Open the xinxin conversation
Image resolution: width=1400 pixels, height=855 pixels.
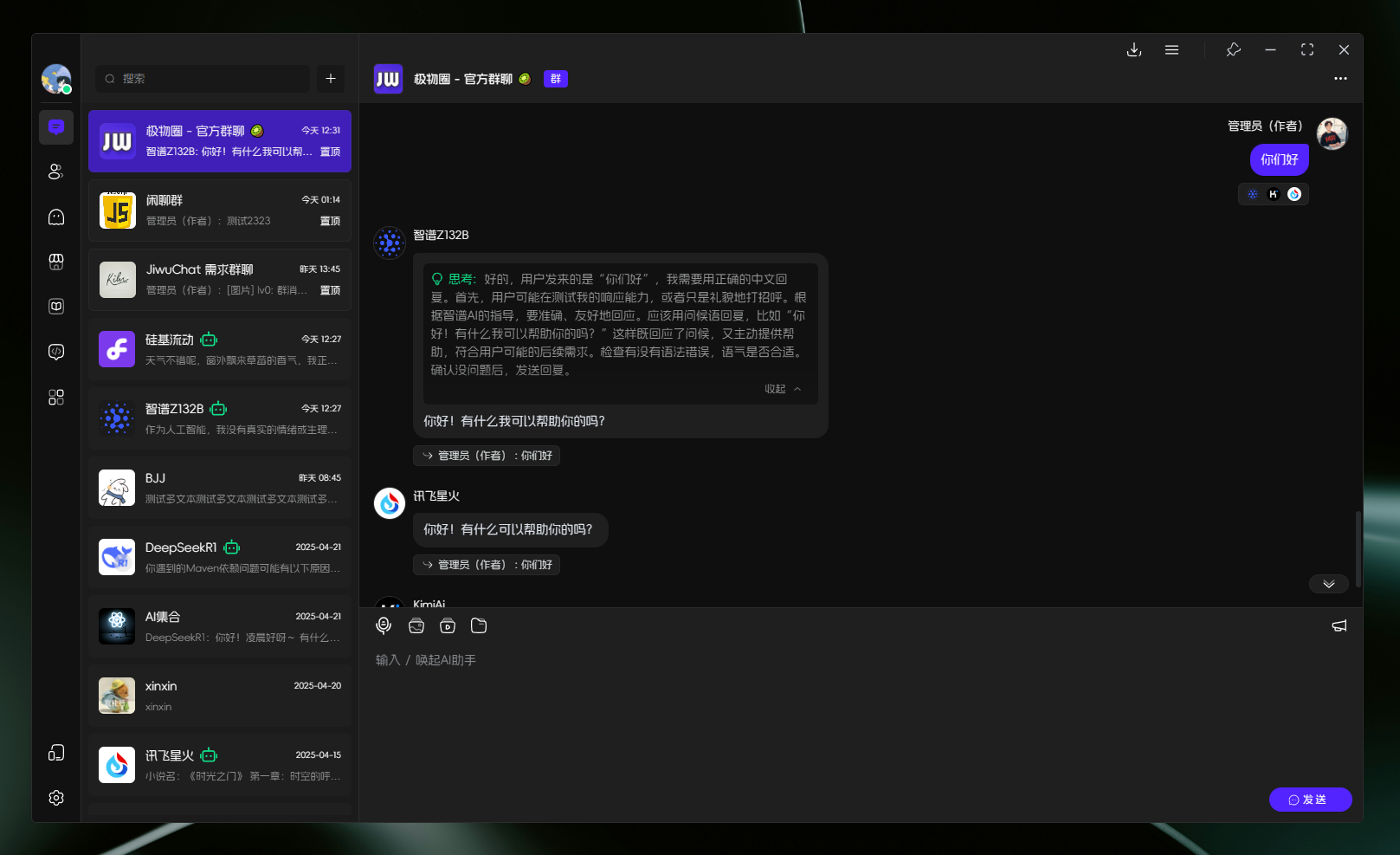coord(220,696)
